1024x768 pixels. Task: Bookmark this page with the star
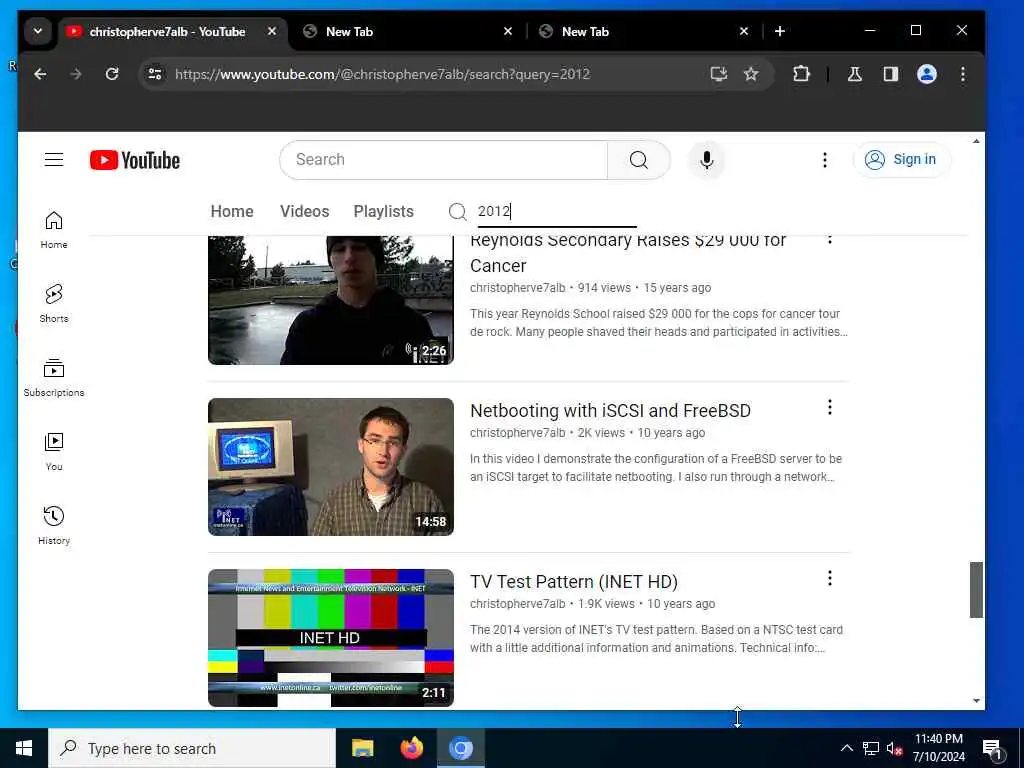[x=751, y=74]
